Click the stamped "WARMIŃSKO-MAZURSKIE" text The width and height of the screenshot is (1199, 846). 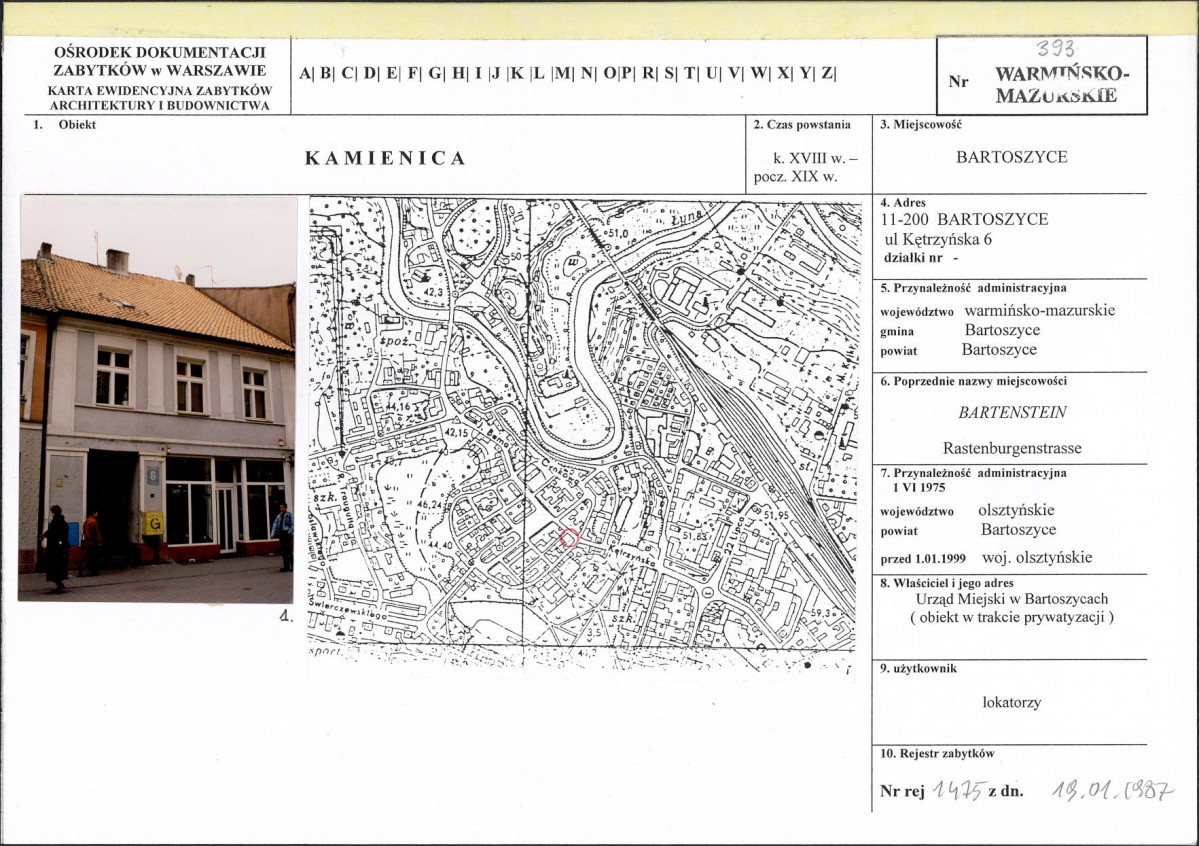(x=1061, y=85)
